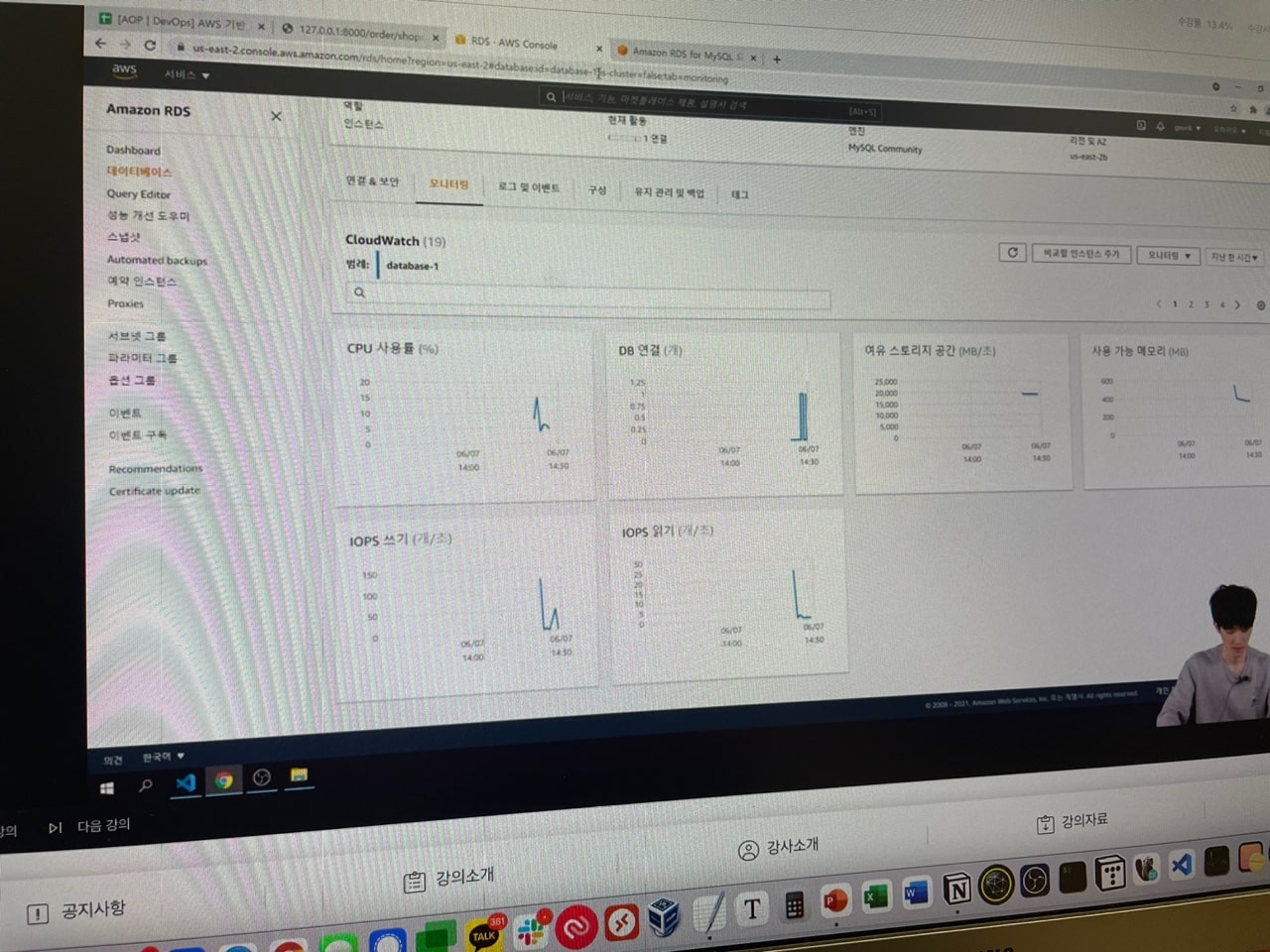Image resolution: width=1270 pixels, height=952 pixels.
Task: Open the 여유 스토리지 공간 chart
Action: tap(962, 412)
